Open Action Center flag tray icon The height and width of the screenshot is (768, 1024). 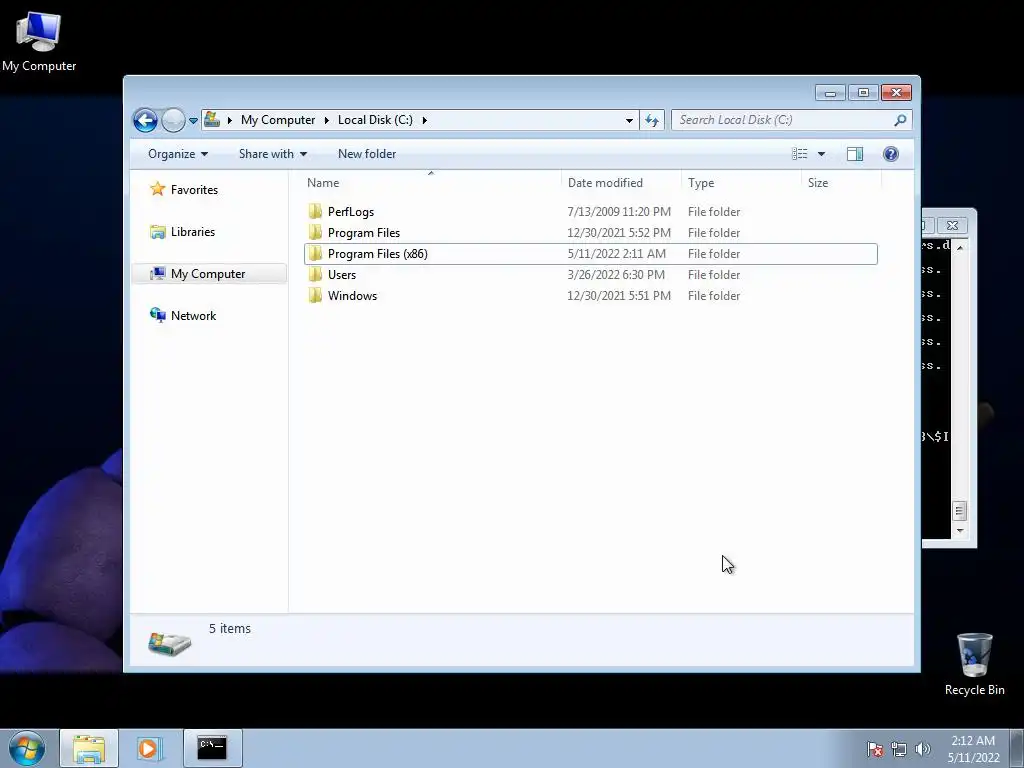tap(875, 749)
